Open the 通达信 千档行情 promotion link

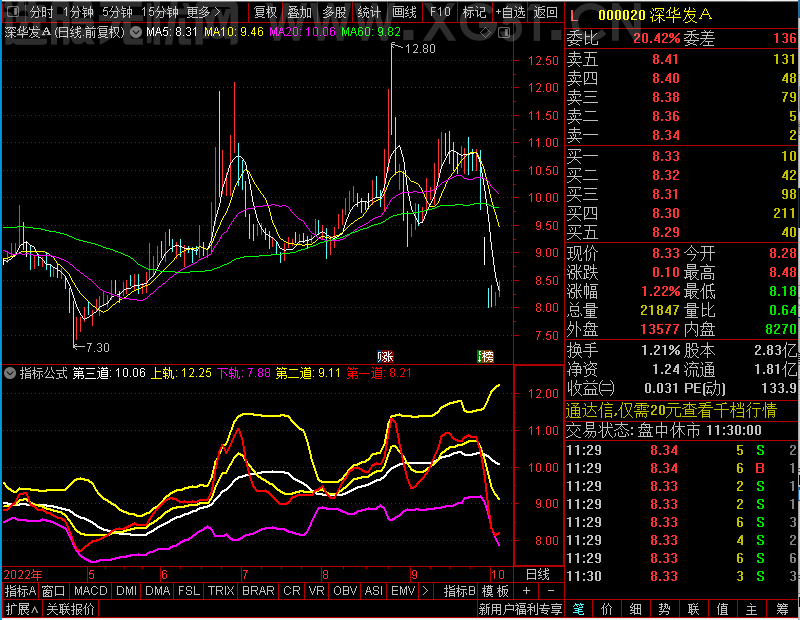pos(671,410)
